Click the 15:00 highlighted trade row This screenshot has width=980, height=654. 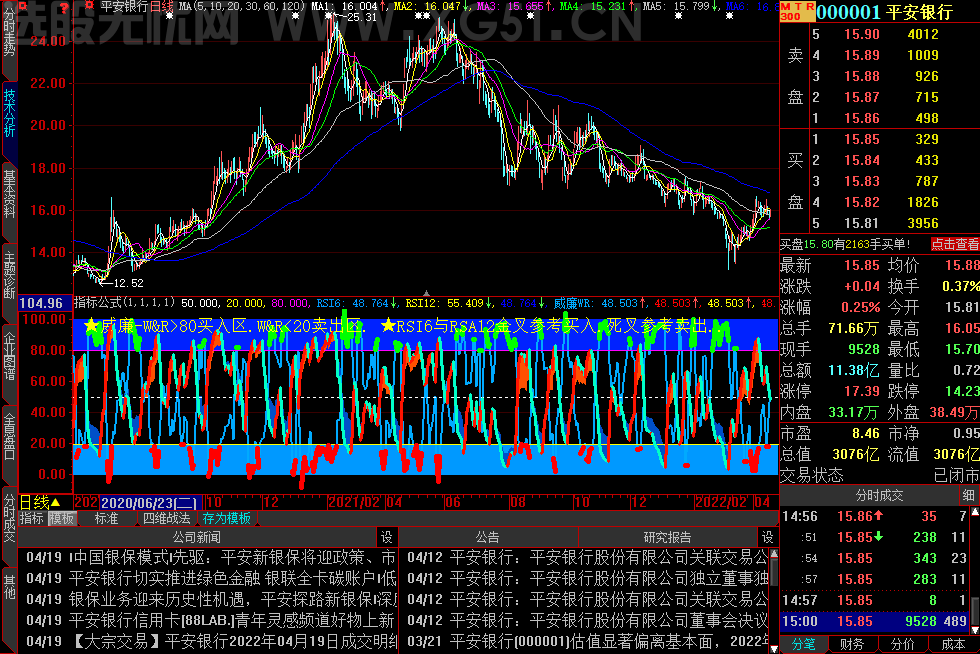(x=874, y=621)
